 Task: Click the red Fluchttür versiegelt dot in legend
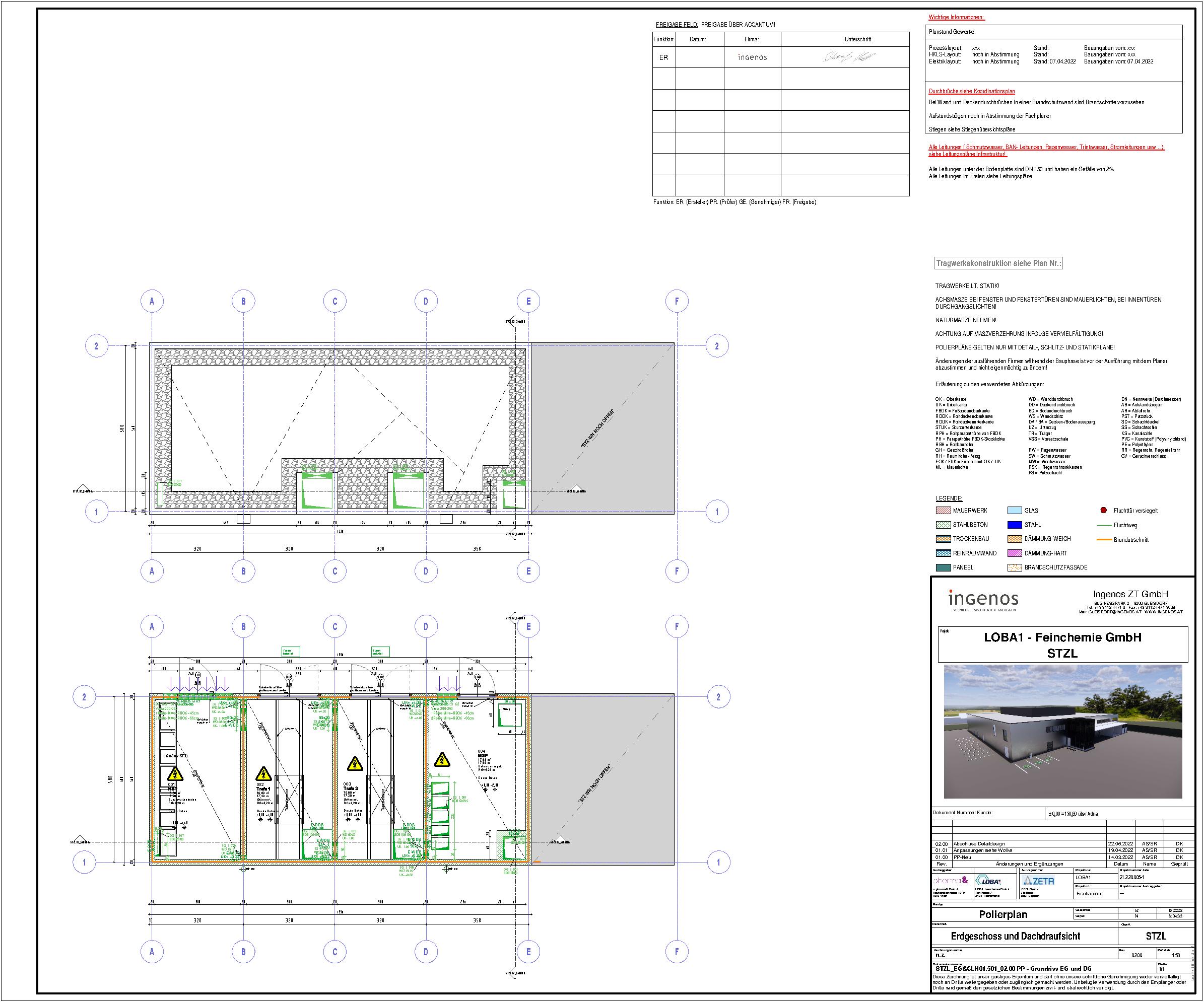click(1104, 510)
